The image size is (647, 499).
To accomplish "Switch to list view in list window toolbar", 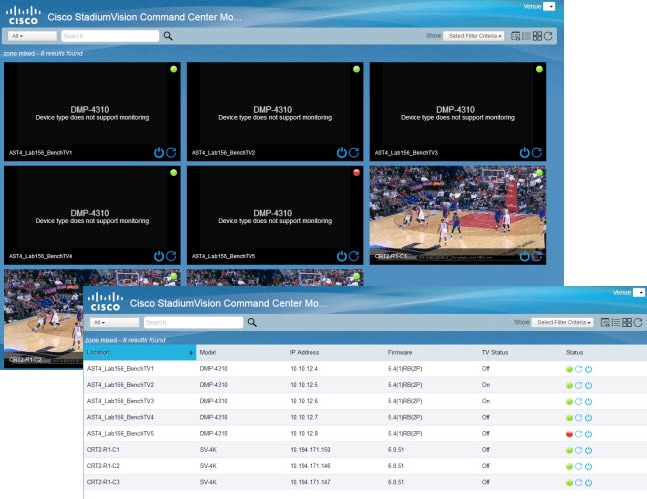I will click(616, 323).
